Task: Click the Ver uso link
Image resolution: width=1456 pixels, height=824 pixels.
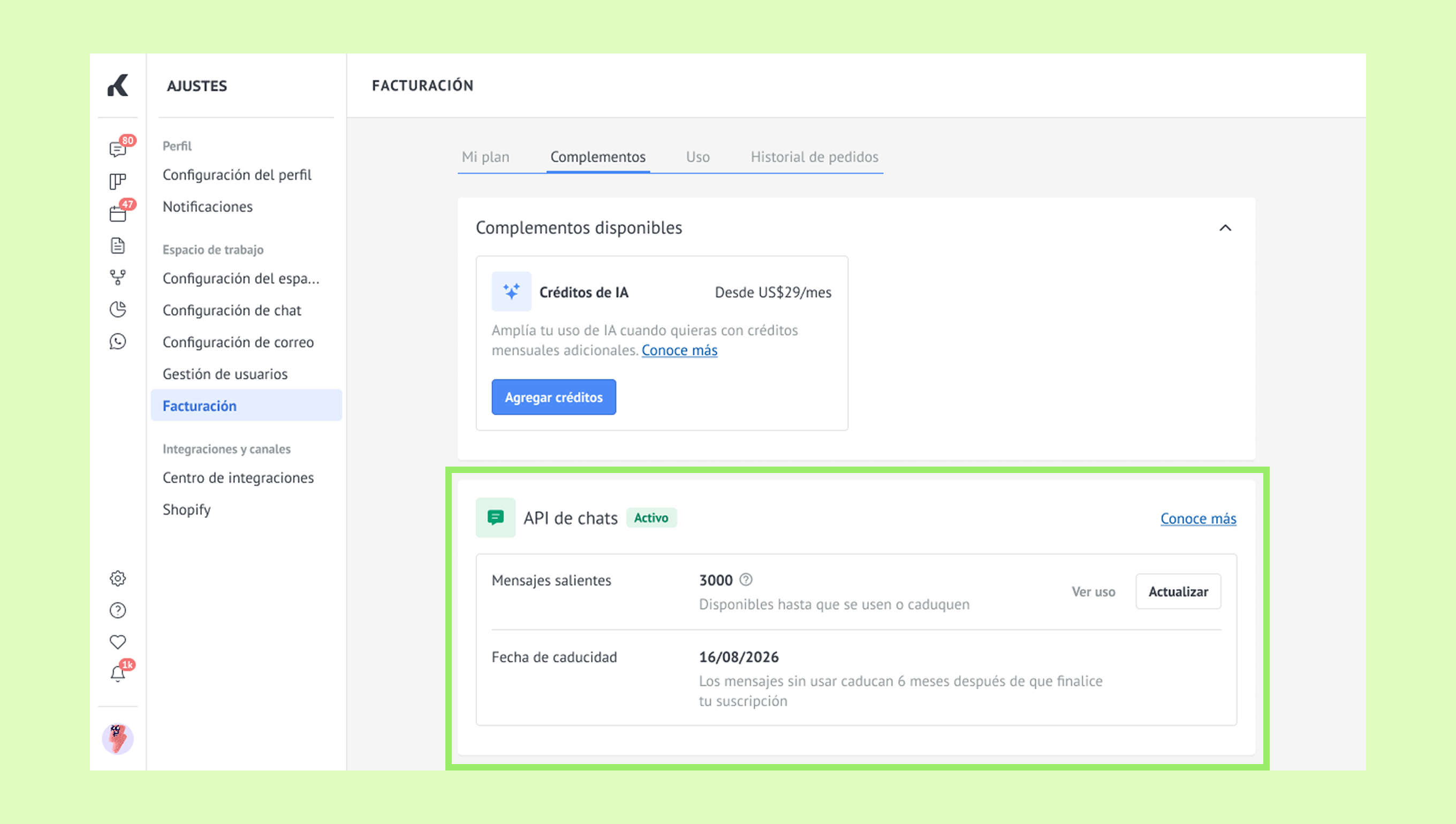Action: (x=1093, y=591)
